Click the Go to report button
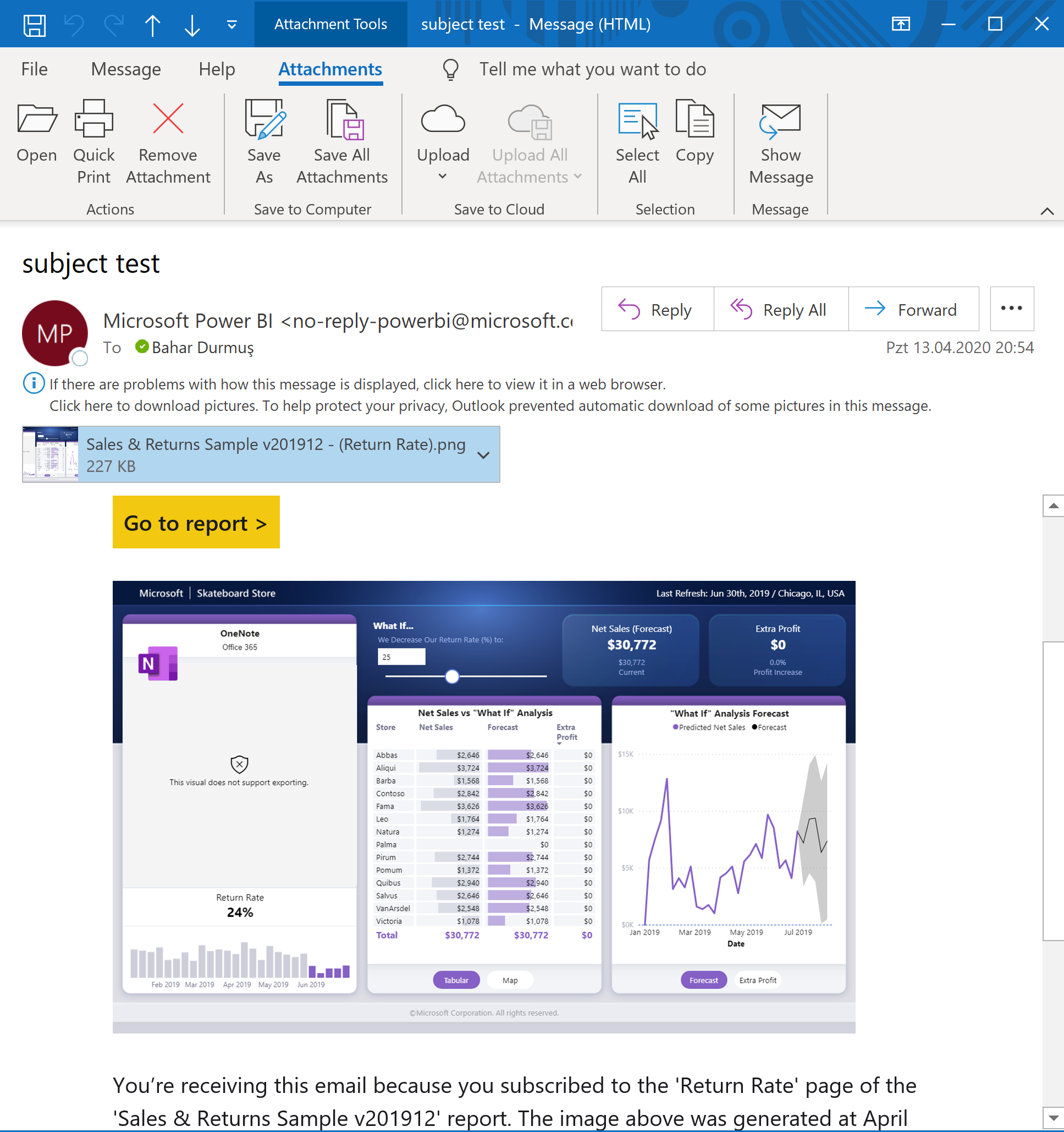This screenshot has height=1132, width=1064. [196, 522]
